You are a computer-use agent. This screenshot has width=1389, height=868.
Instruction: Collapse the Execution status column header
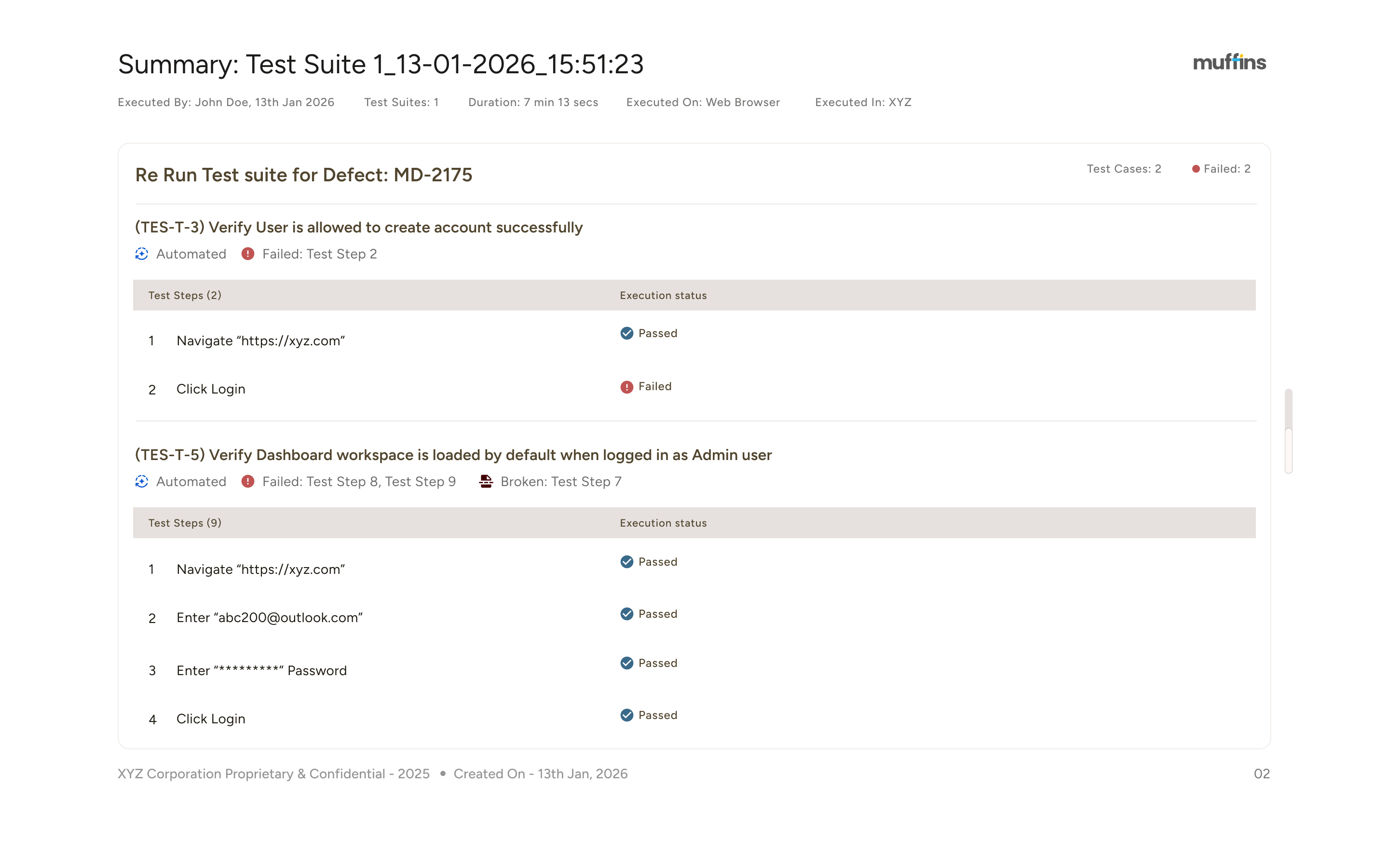[663, 295]
